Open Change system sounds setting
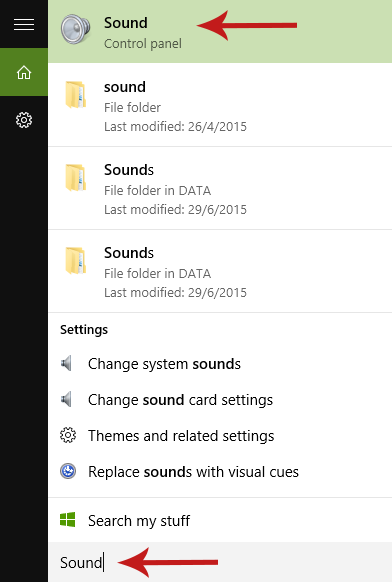Viewport: 392px width, 582px height. pos(220,364)
